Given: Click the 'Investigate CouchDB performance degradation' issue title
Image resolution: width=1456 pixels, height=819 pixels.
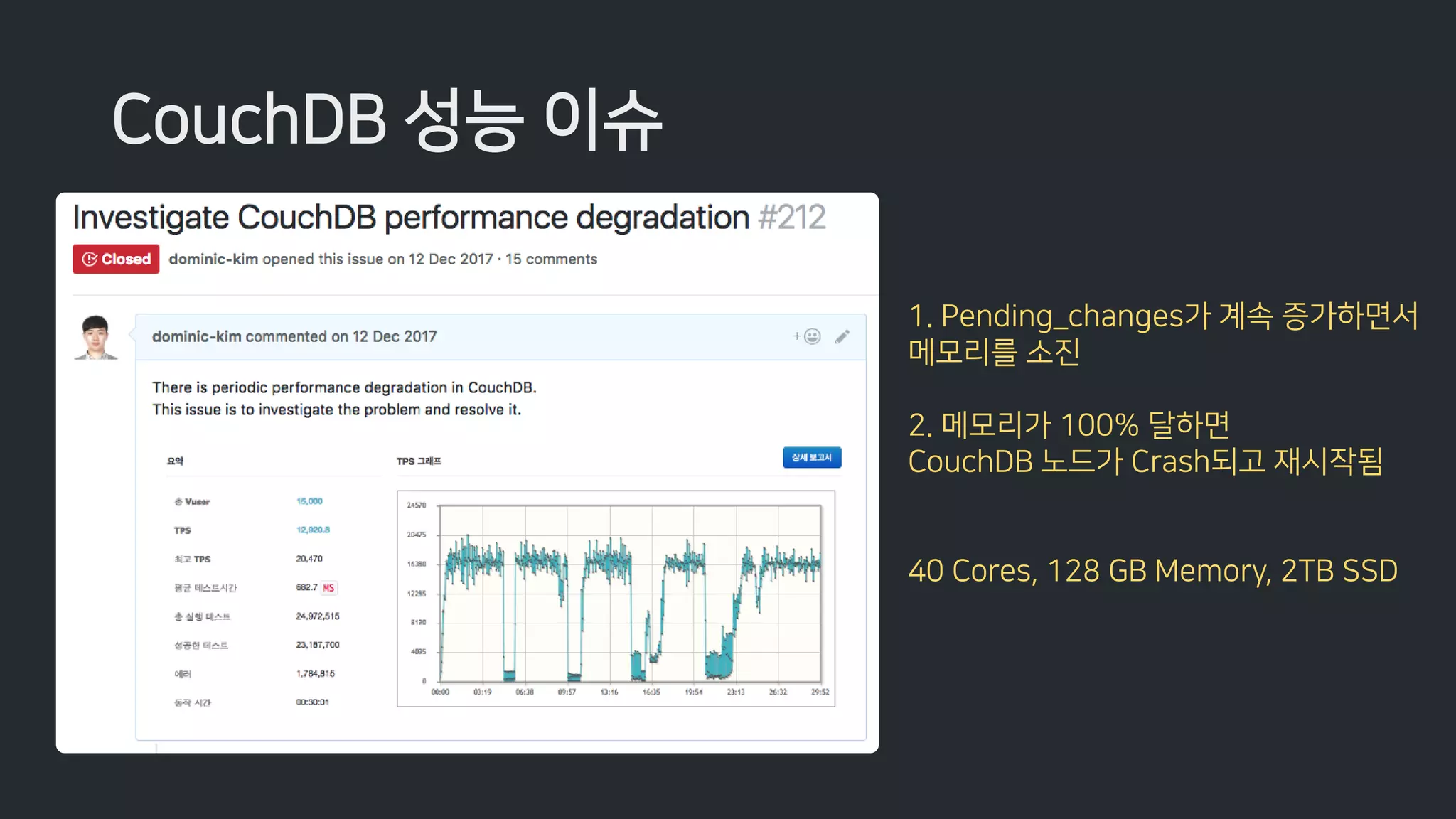Looking at the screenshot, I should 411,218.
